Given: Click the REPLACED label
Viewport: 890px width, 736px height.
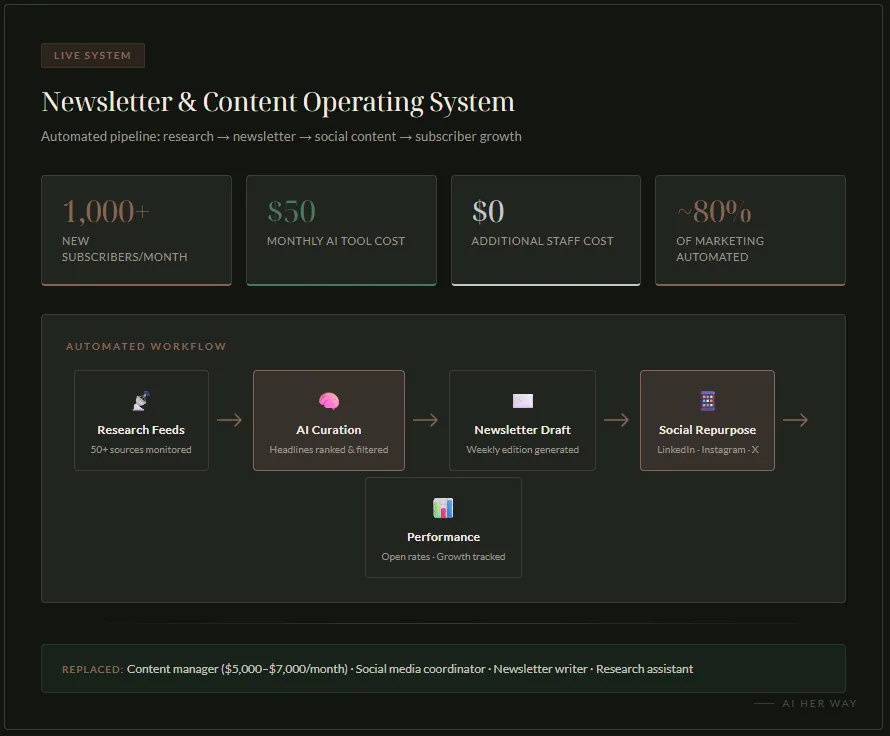Looking at the screenshot, I should [93, 670].
